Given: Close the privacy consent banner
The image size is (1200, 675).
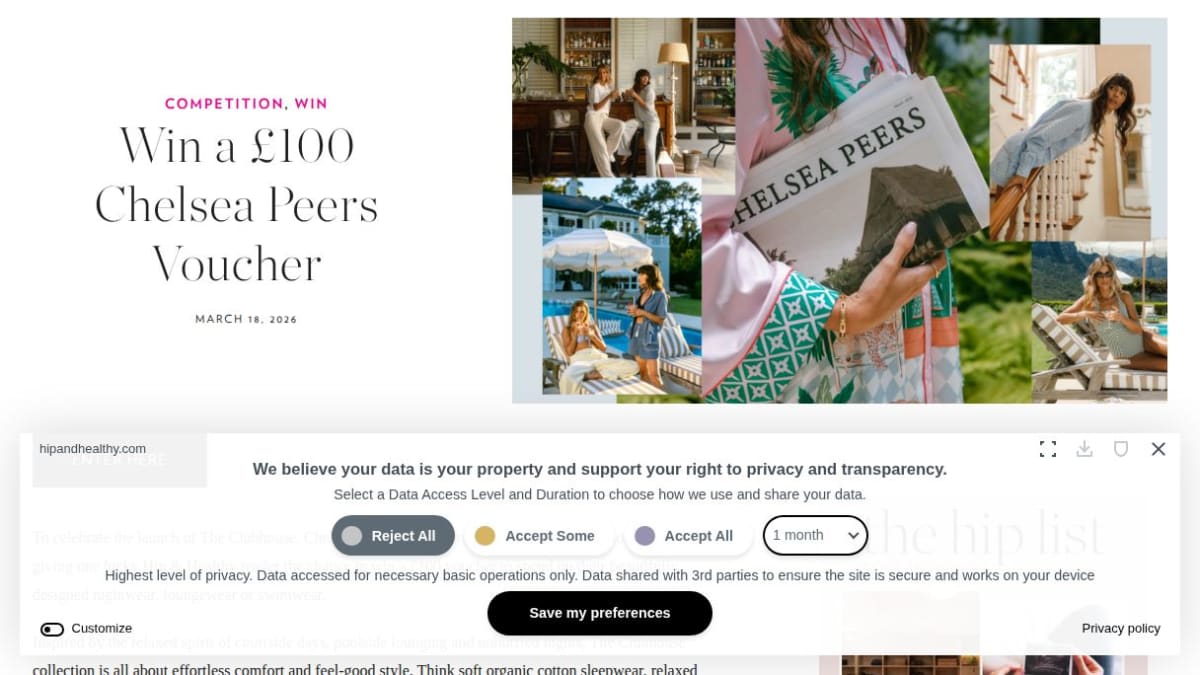Looking at the screenshot, I should pos(1158,449).
